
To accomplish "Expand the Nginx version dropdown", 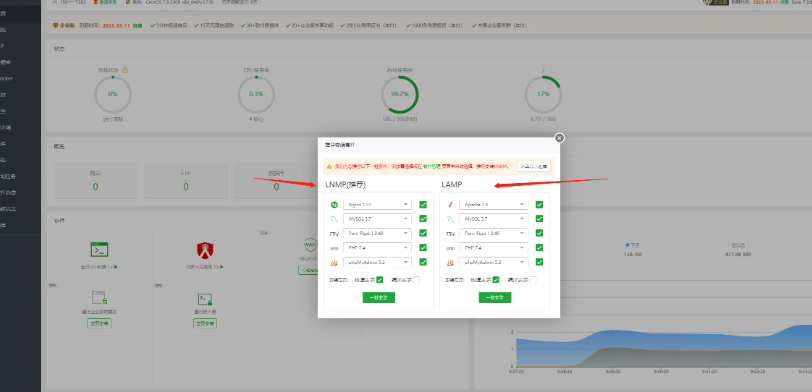I will pos(377,205).
